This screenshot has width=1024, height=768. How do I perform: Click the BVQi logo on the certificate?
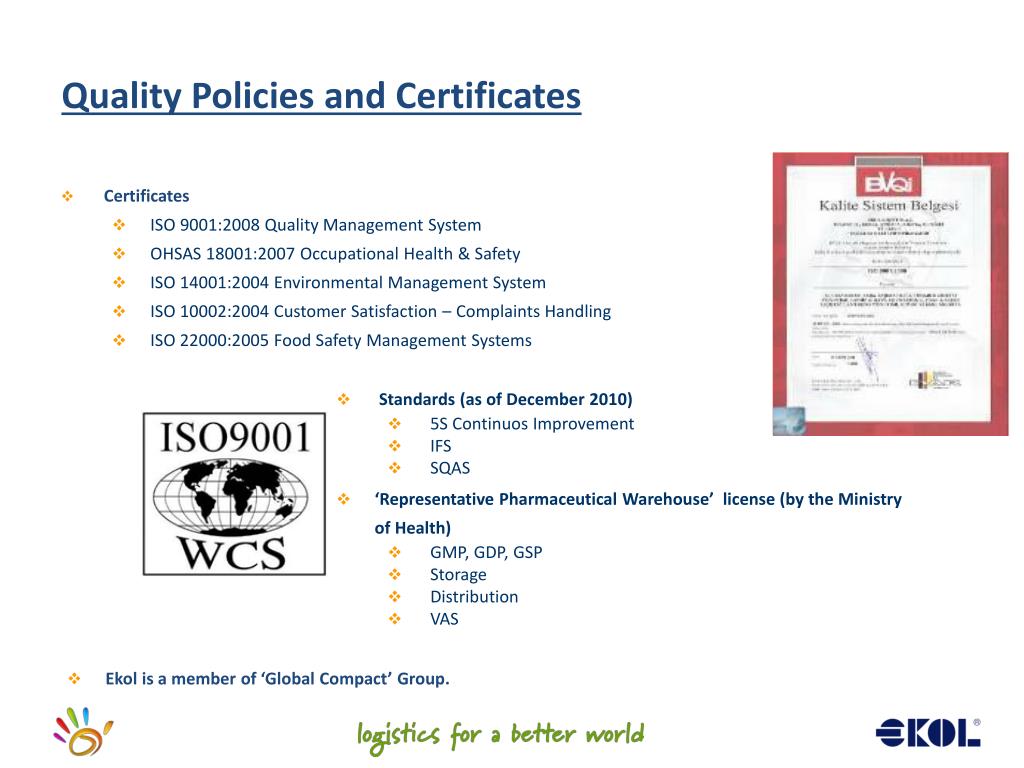pyautogui.click(x=888, y=182)
